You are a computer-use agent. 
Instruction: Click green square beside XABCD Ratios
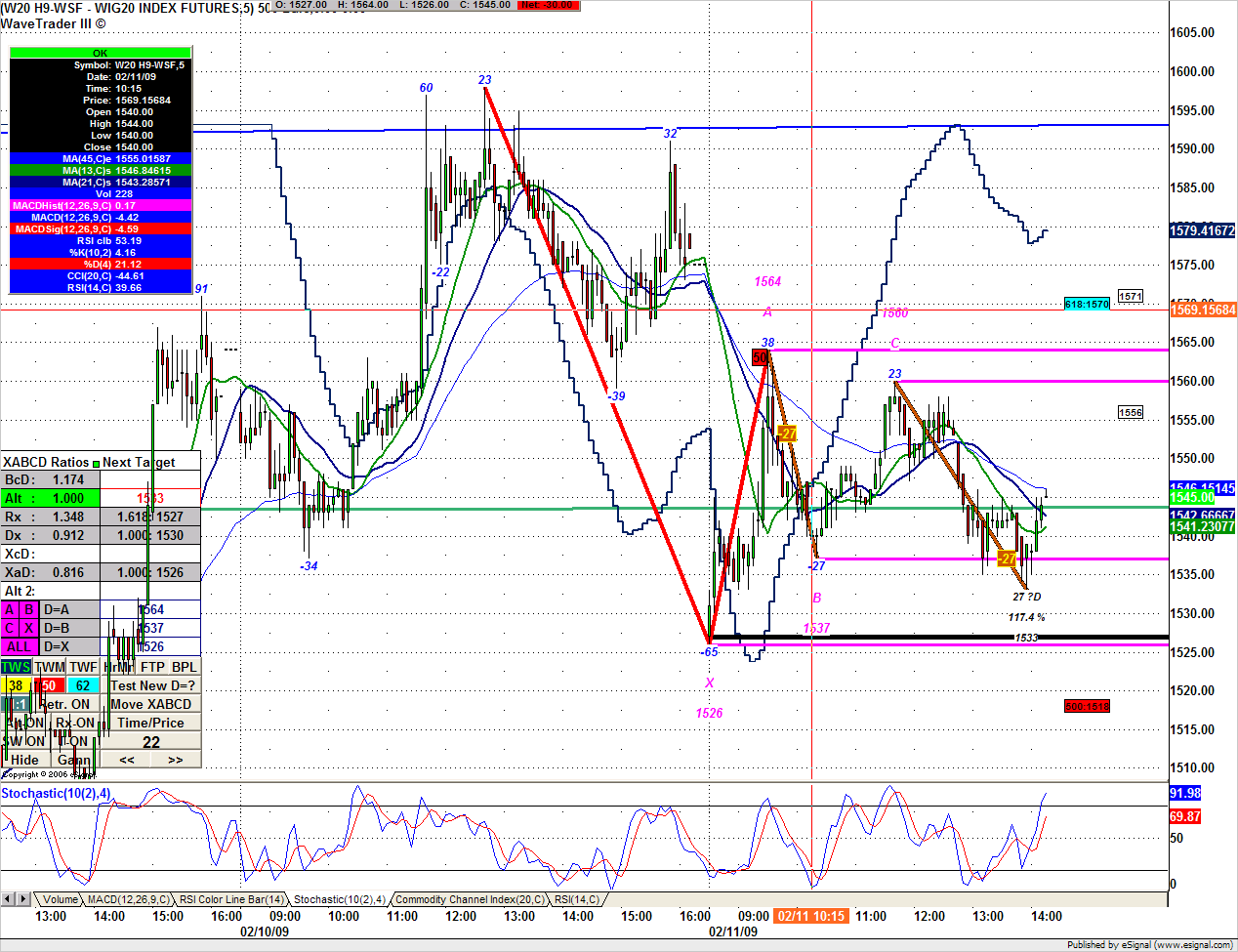point(96,463)
